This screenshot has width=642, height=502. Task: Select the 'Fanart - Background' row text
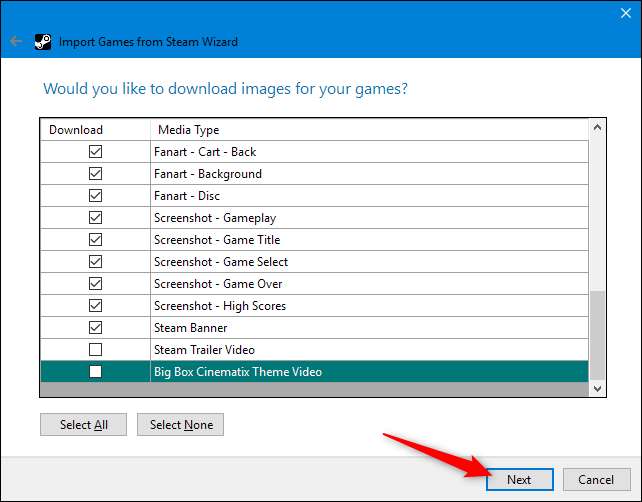pyautogui.click(x=208, y=174)
